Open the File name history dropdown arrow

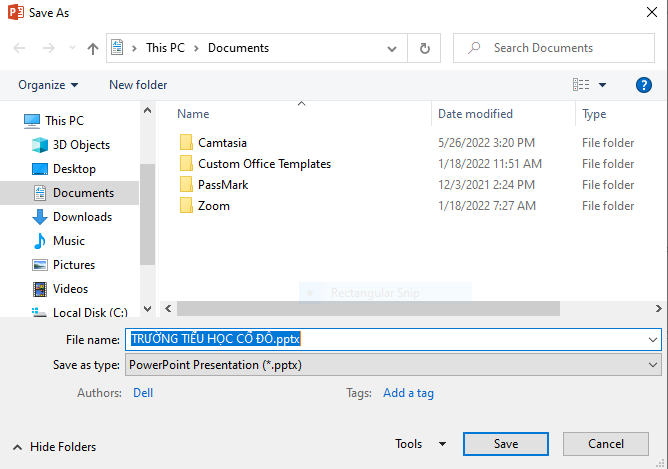[653, 340]
